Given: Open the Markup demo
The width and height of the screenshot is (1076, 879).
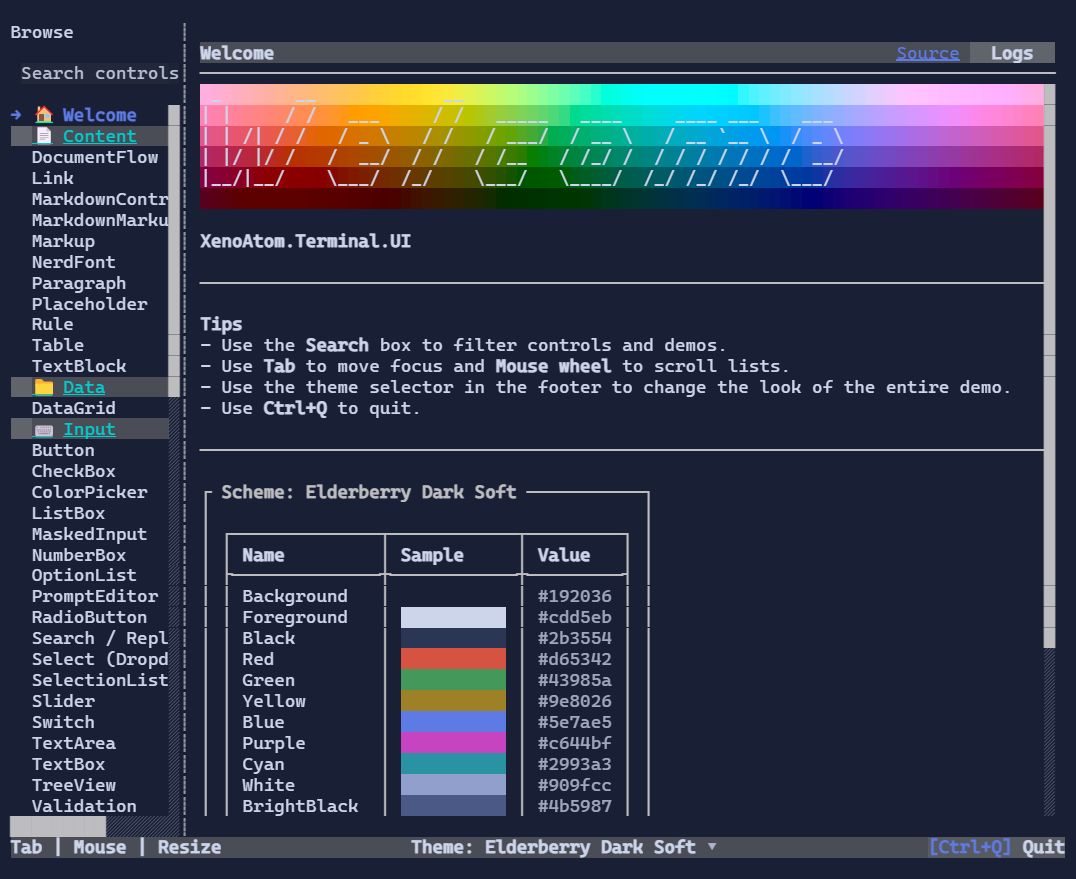Looking at the screenshot, I should (x=63, y=241).
